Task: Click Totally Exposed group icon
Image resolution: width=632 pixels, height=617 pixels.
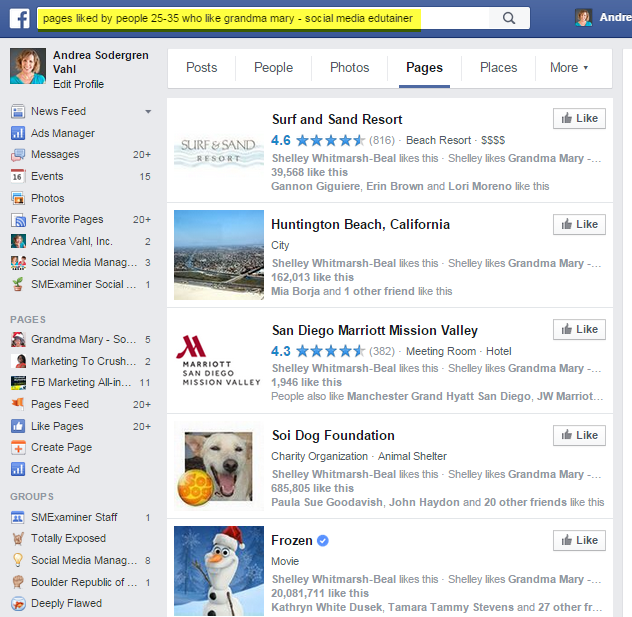Action: point(18,538)
